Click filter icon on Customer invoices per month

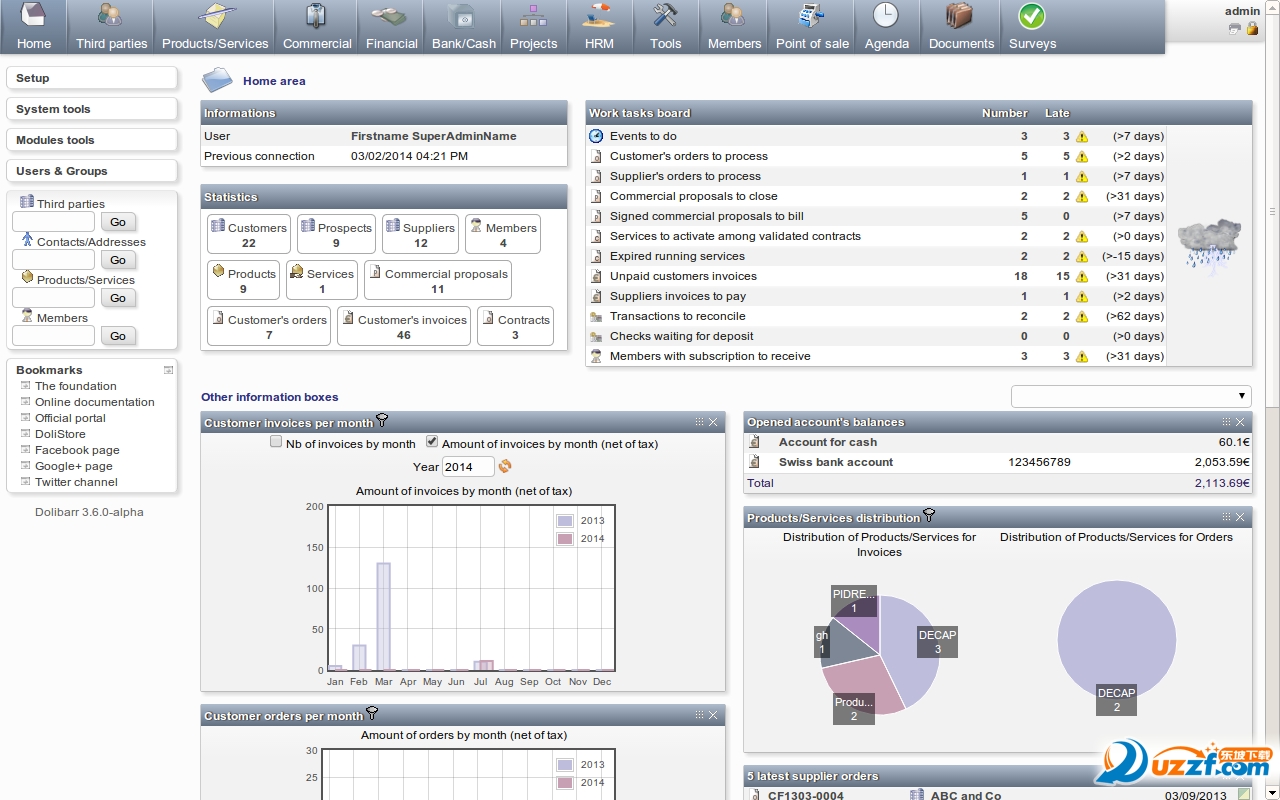click(382, 421)
